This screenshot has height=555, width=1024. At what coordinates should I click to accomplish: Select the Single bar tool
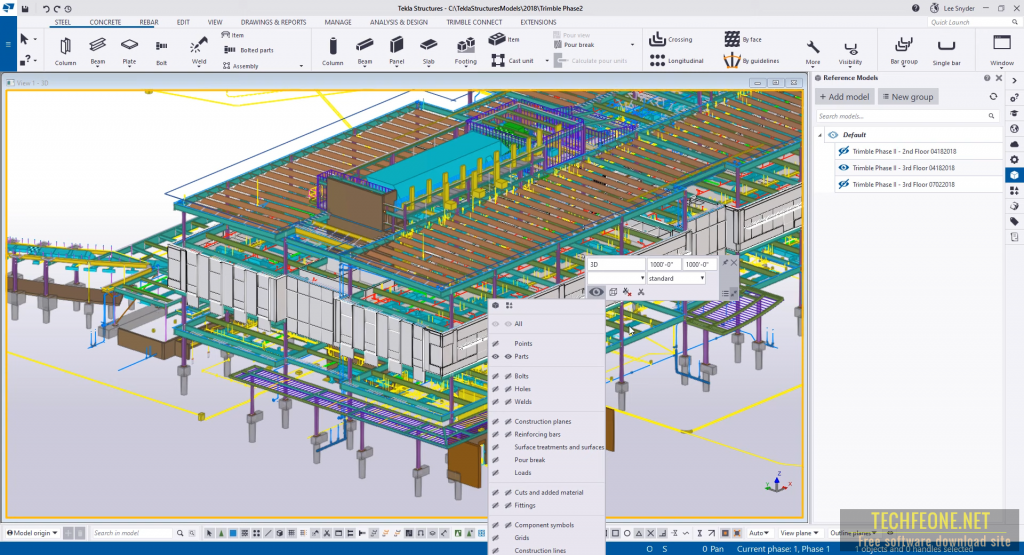946,52
